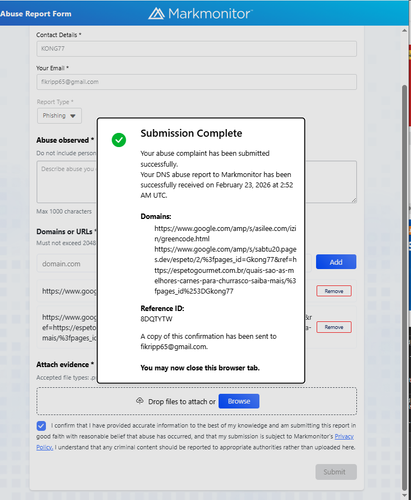The width and height of the screenshot is (411, 500).
Task: Click the resize handle of abuse textarea
Action: pos(354,200)
